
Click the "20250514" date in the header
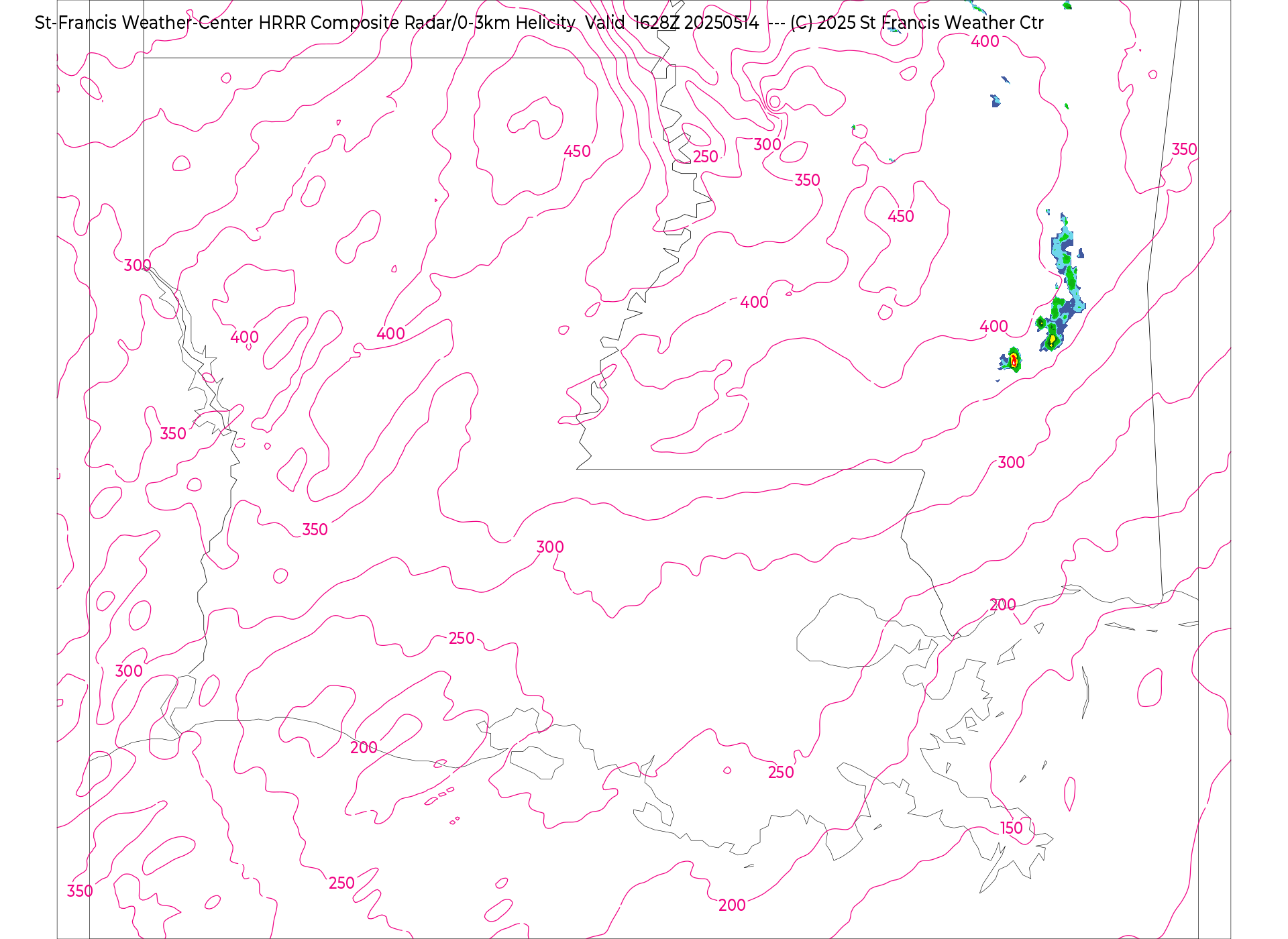click(x=722, y=23)
